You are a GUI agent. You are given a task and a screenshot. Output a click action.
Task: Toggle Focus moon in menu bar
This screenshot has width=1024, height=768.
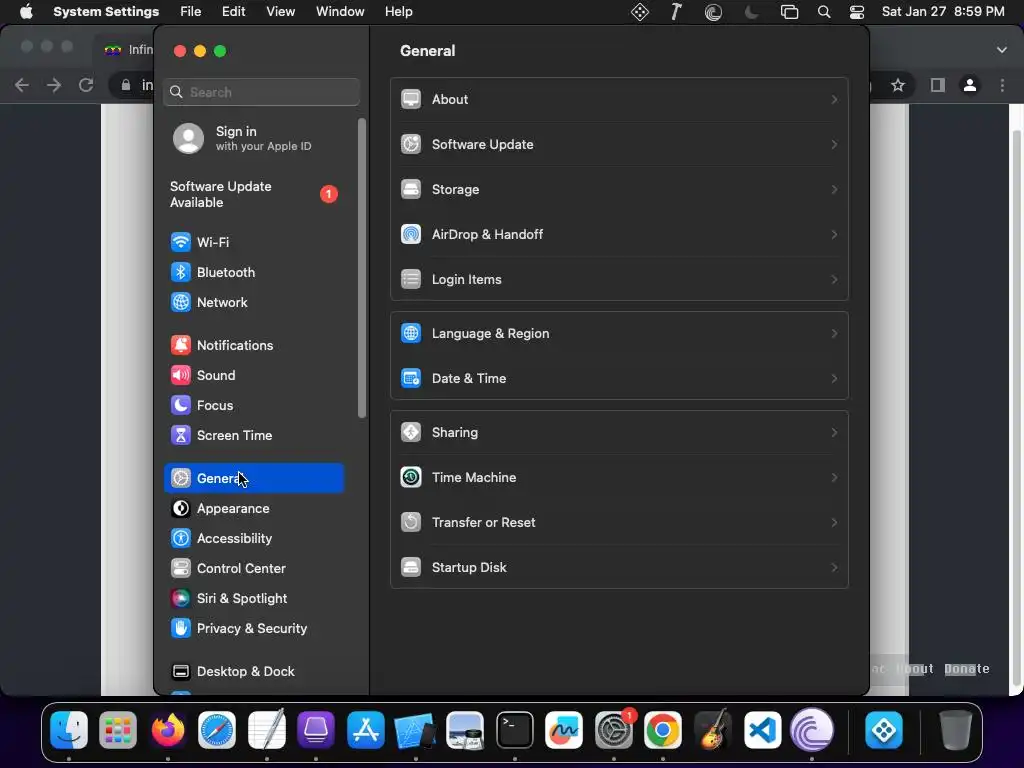click(x=752, y=12)
